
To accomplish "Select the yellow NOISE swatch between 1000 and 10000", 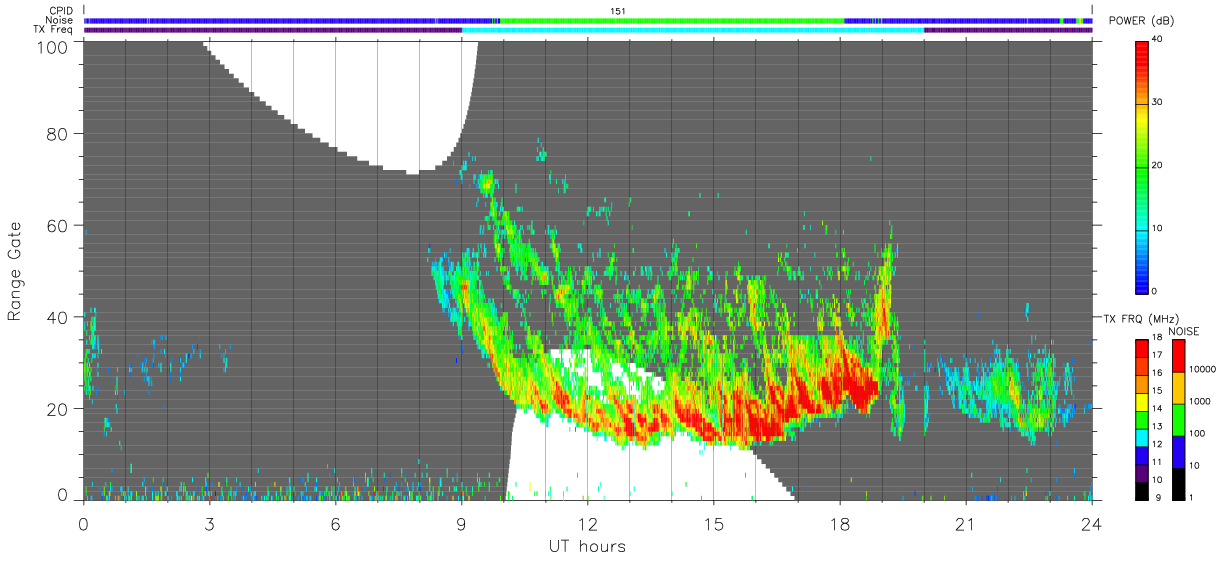I will [x=1179, y=387].
